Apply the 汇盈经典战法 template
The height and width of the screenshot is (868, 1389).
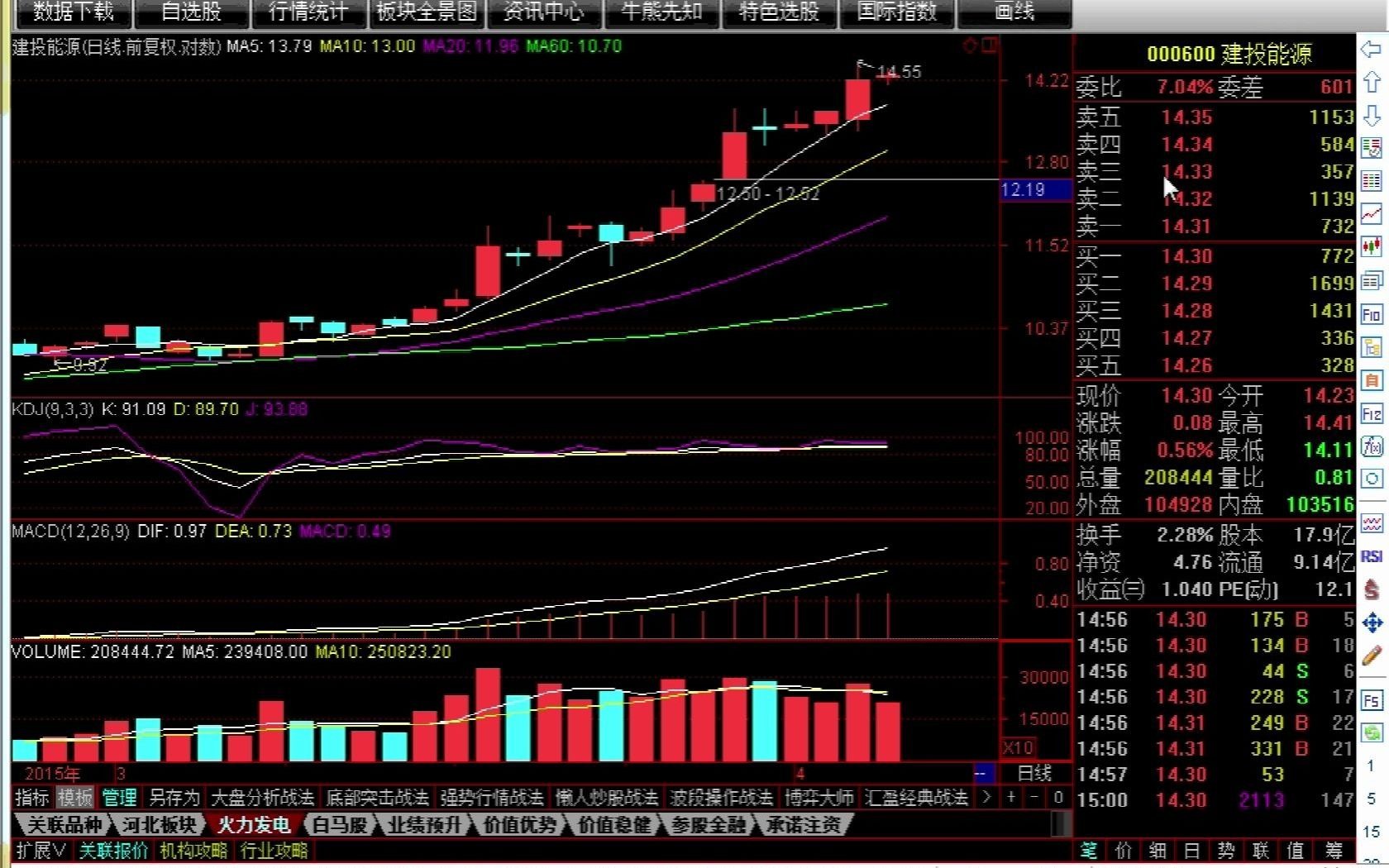pos(916,798)
